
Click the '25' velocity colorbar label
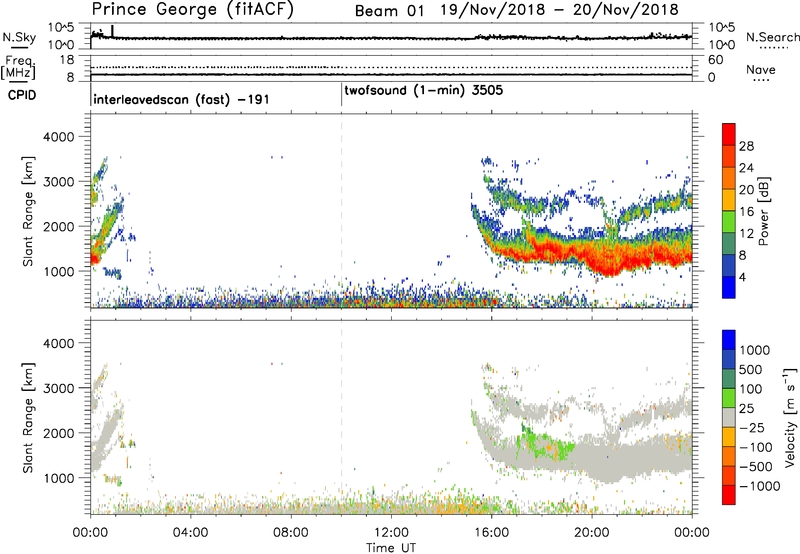pos(746,408)
